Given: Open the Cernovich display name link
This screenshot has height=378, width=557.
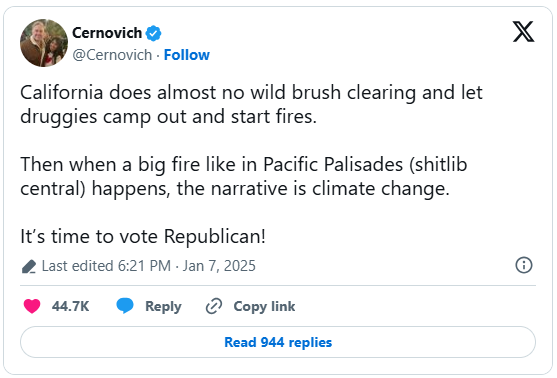Looking at the screenshot, I should pyautogui.click(x=107, y=33).
